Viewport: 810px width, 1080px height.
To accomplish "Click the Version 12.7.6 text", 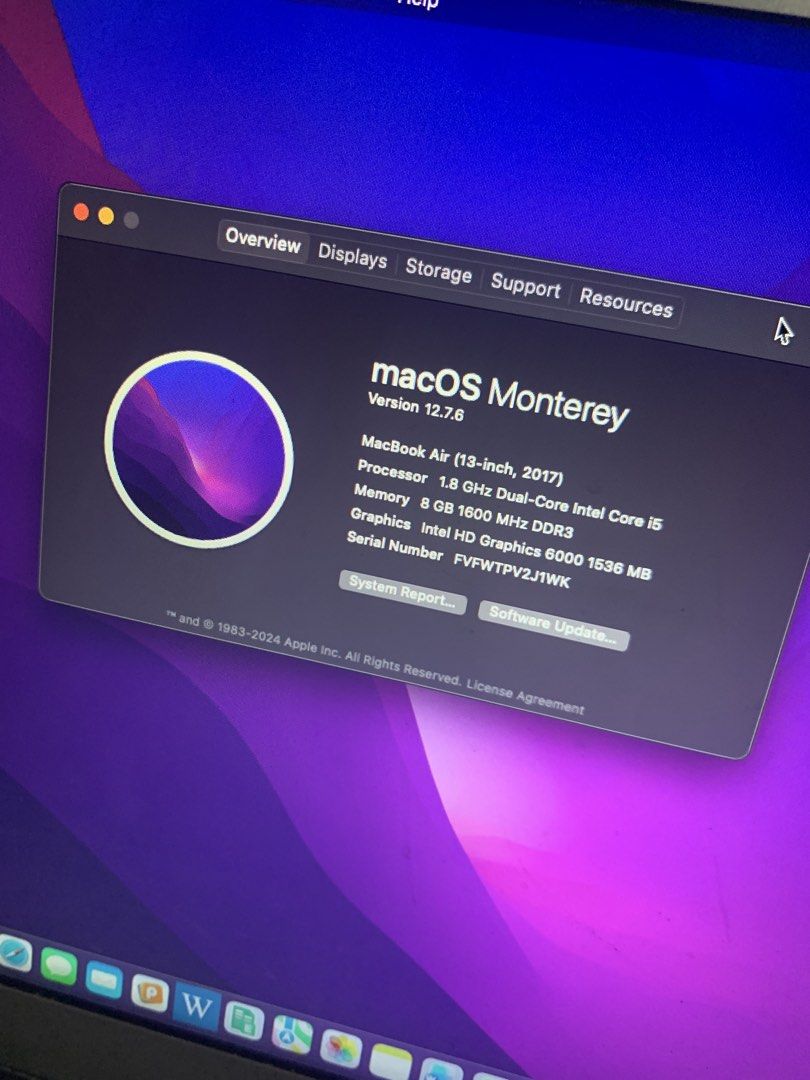I will coord(416,407).
